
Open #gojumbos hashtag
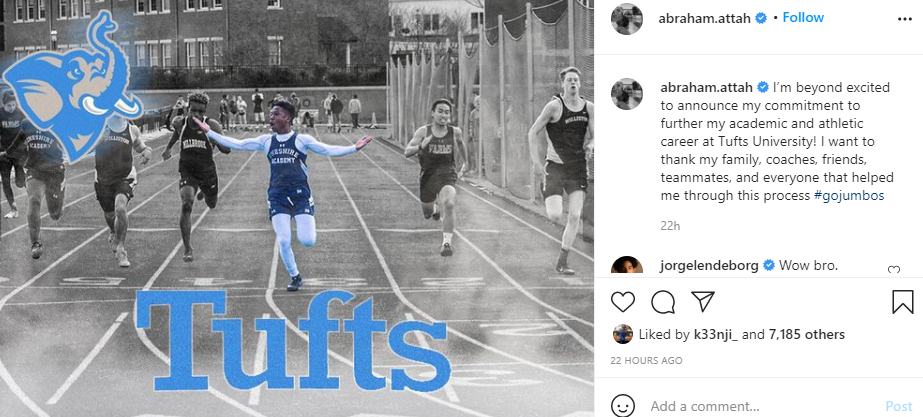[x=849, y=196]
